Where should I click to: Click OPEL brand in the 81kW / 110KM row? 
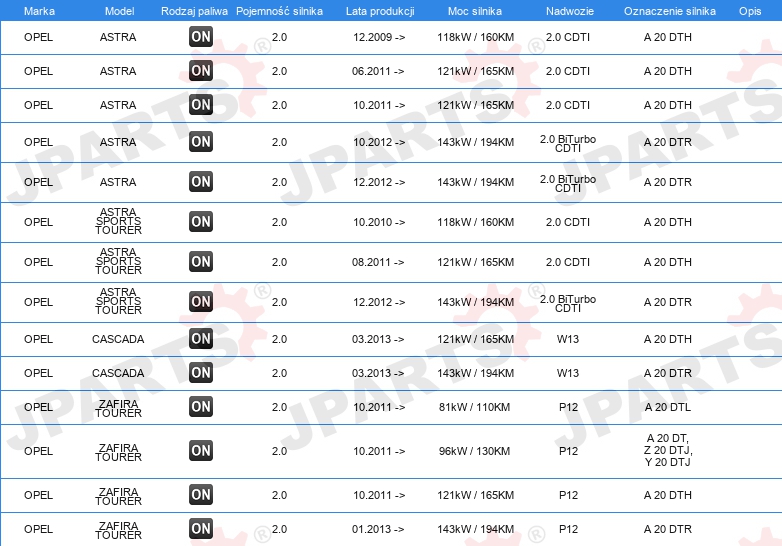38,407
